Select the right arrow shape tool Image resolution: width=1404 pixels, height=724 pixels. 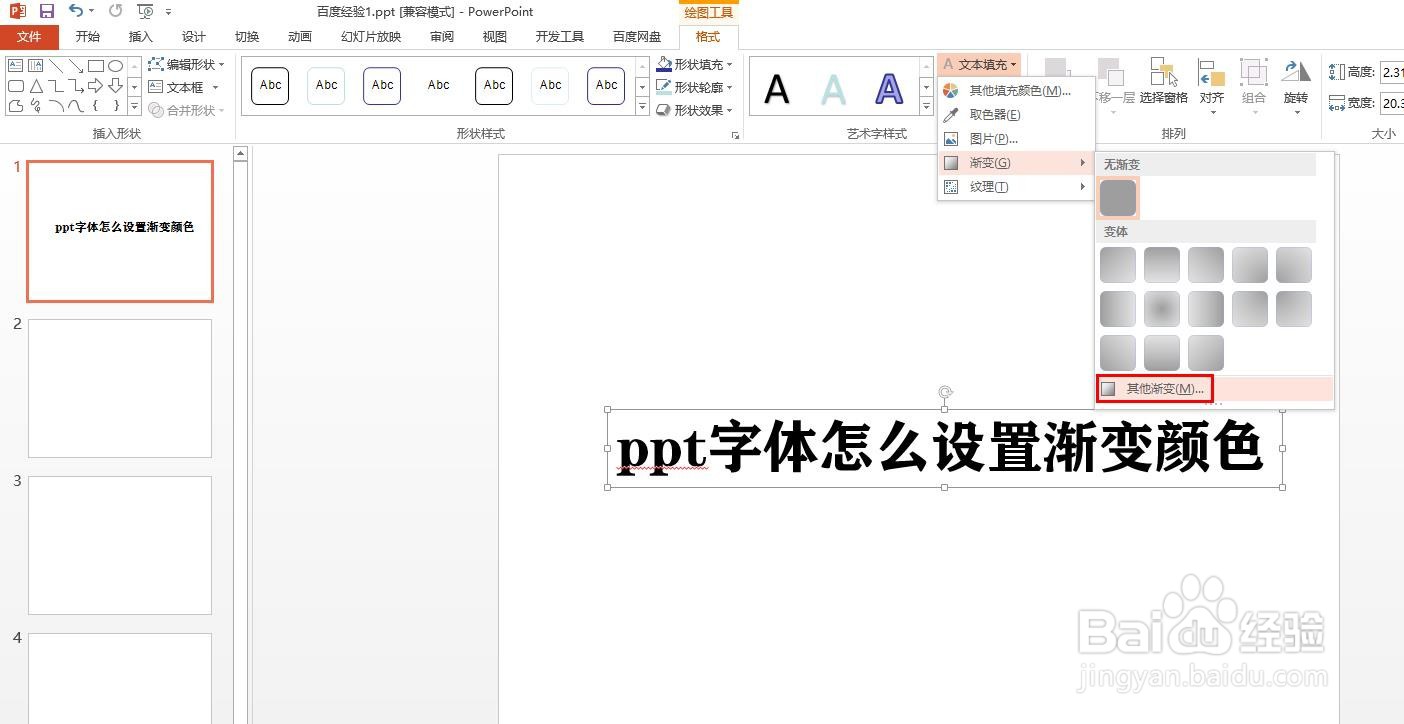coord(95,88)
